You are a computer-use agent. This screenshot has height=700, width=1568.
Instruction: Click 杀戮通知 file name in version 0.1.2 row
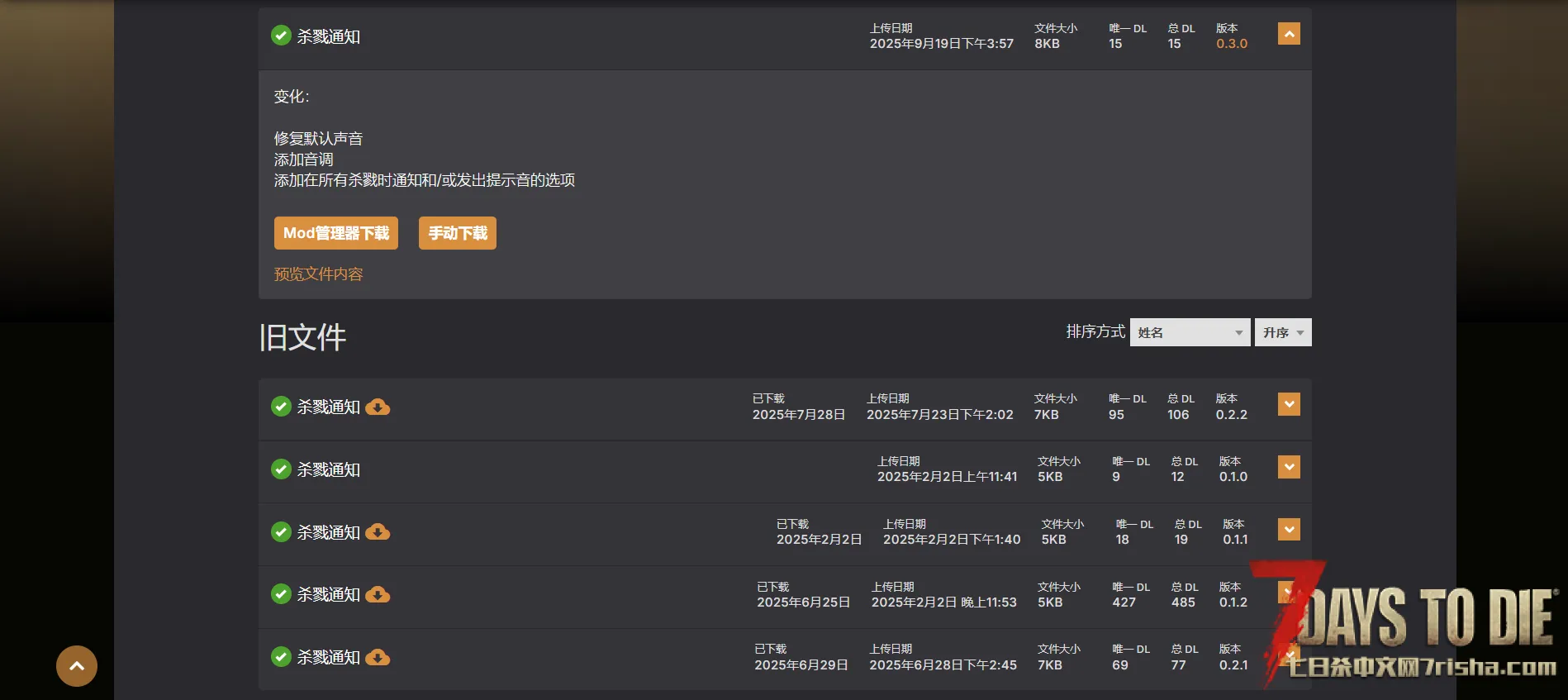(x=329, y=595)
